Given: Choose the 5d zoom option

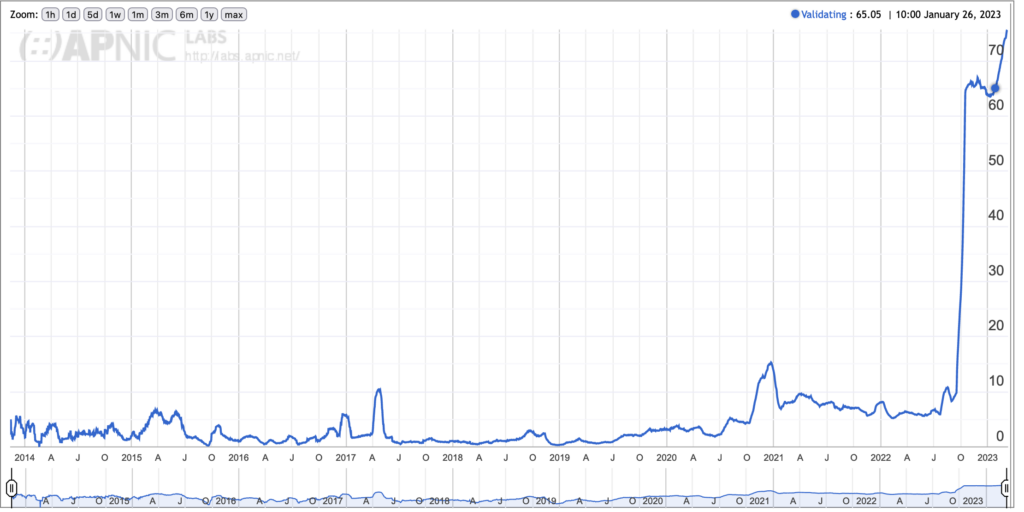Looking at the screenshot, I should pos(93,15).
